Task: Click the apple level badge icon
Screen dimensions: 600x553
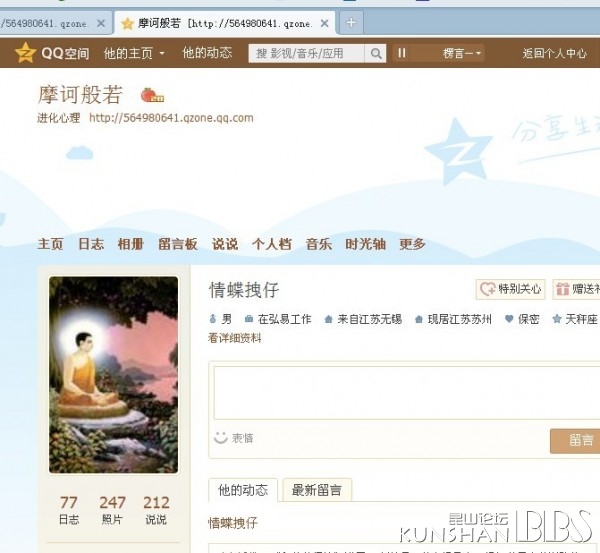Action: tap(152, 95)
